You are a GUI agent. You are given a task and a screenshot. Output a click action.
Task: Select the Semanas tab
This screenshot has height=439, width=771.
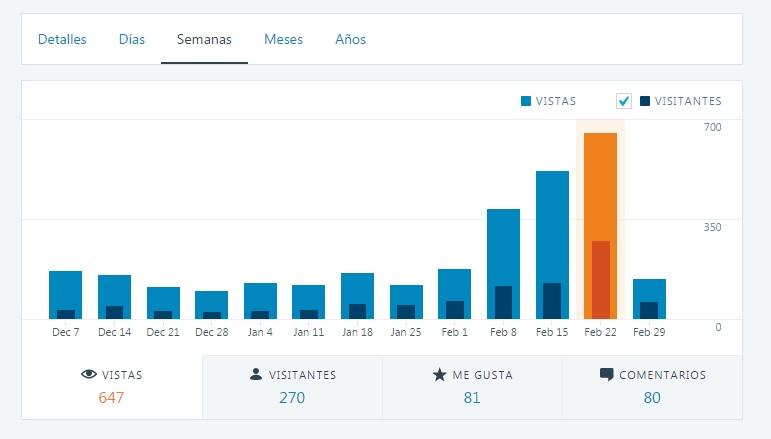204,40
